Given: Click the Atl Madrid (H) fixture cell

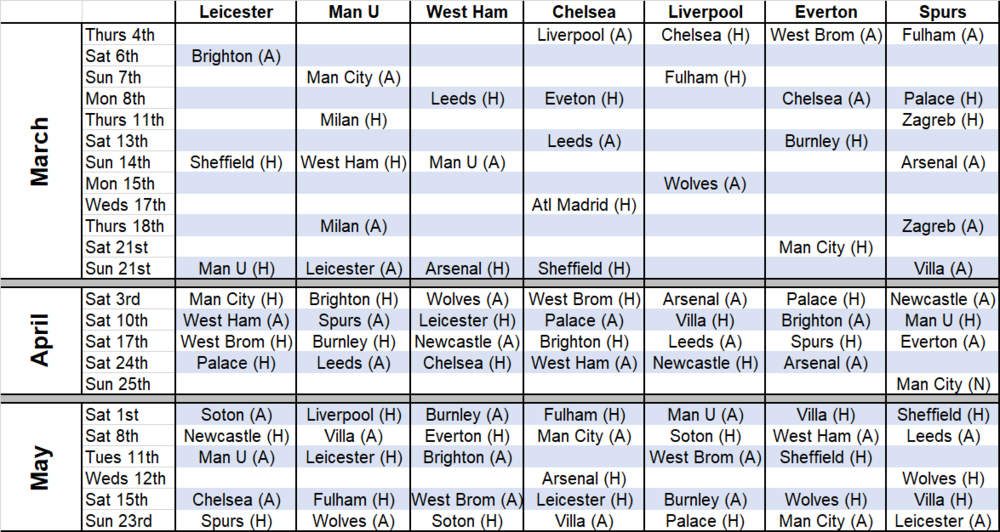Looking at the screenshot, I should tap(584, 205).
